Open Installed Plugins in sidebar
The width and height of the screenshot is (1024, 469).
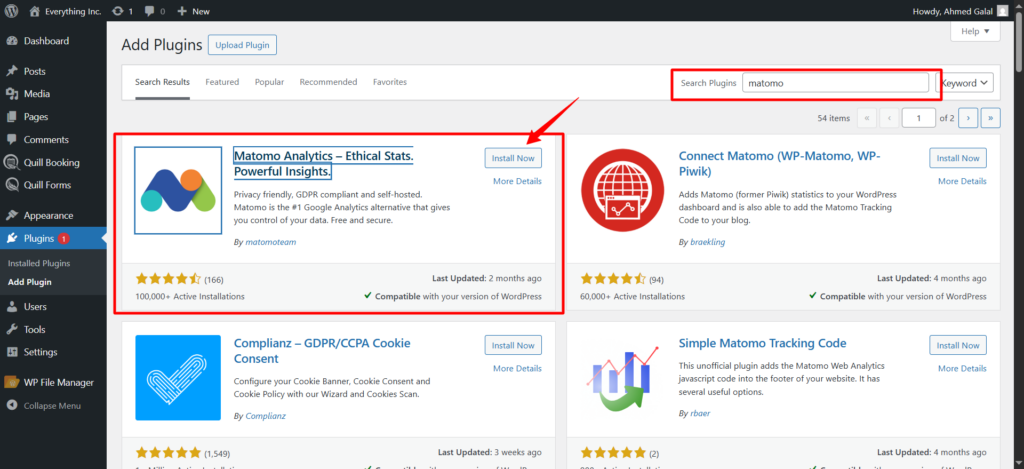pyautogui.click(x=39, y=263)
